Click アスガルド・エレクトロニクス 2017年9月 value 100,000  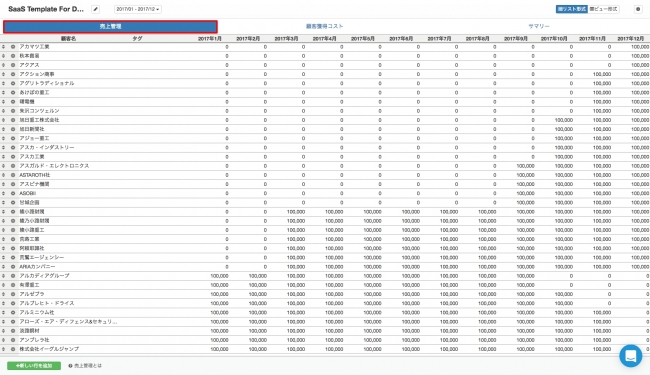click(x=525, y=166)
